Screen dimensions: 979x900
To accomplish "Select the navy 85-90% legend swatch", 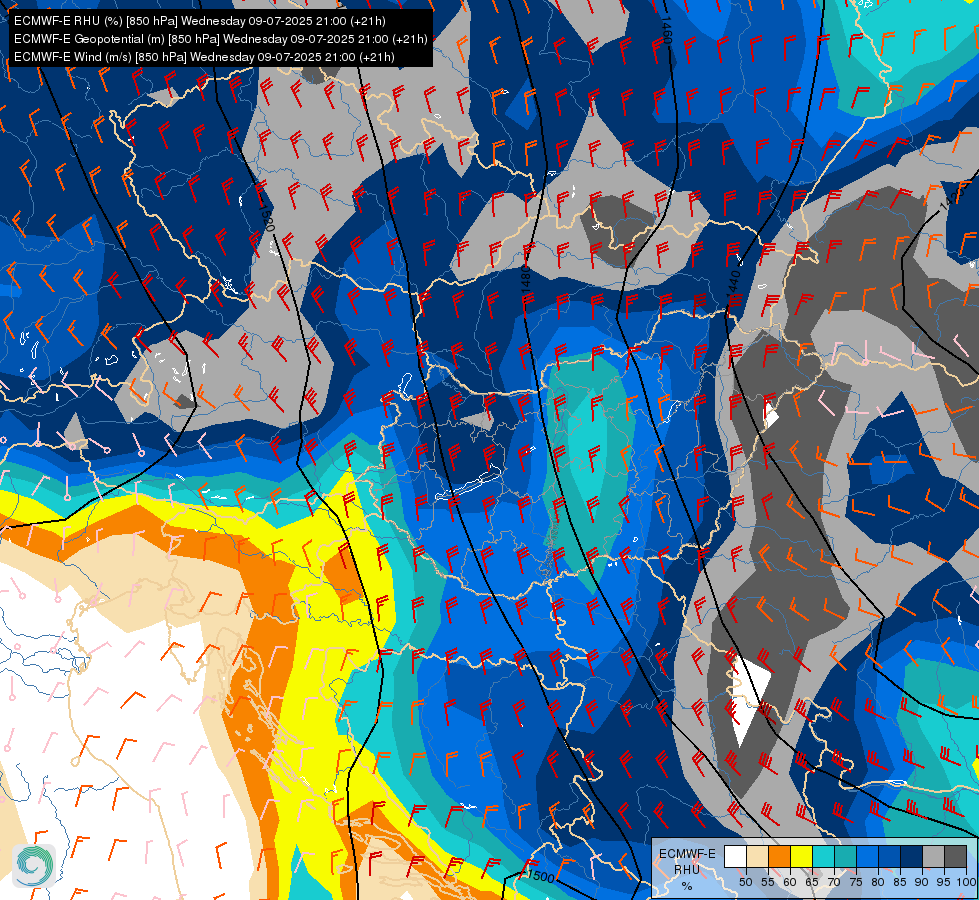I will (912, 856).
